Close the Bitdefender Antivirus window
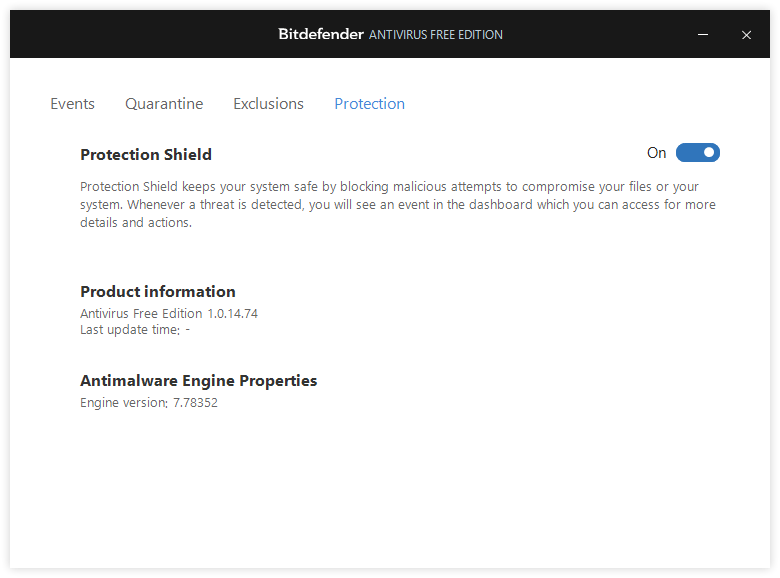Screen dimensions: 780x578 [x=746, y=35]
